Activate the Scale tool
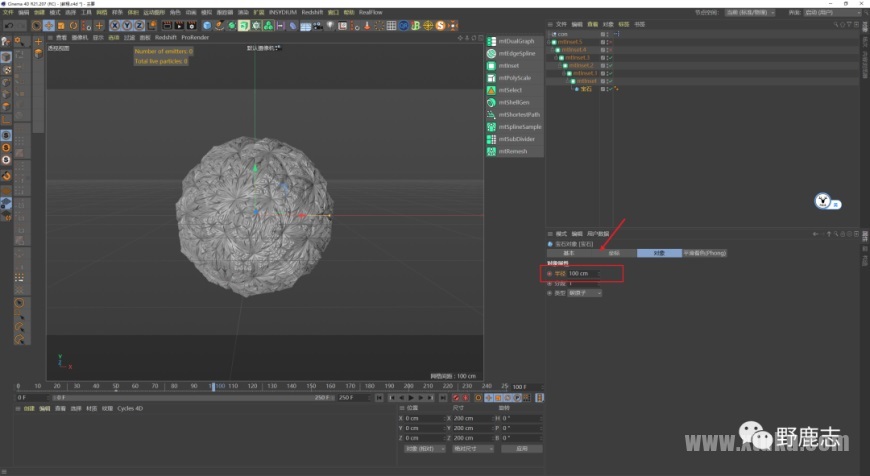This screenshot has height=476, width=870. (61, 26)
